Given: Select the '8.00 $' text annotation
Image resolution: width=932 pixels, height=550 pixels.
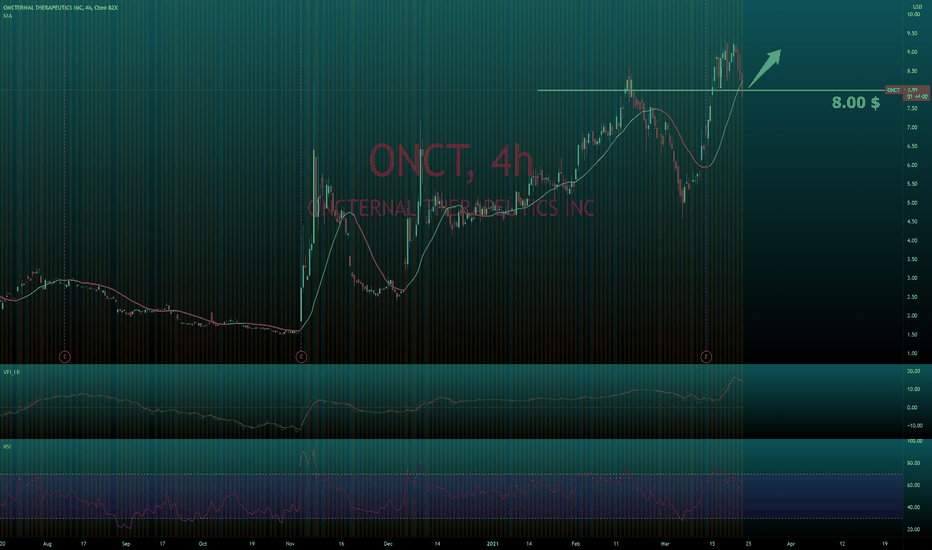Looking at the screenshot, I should click(856, 102).
